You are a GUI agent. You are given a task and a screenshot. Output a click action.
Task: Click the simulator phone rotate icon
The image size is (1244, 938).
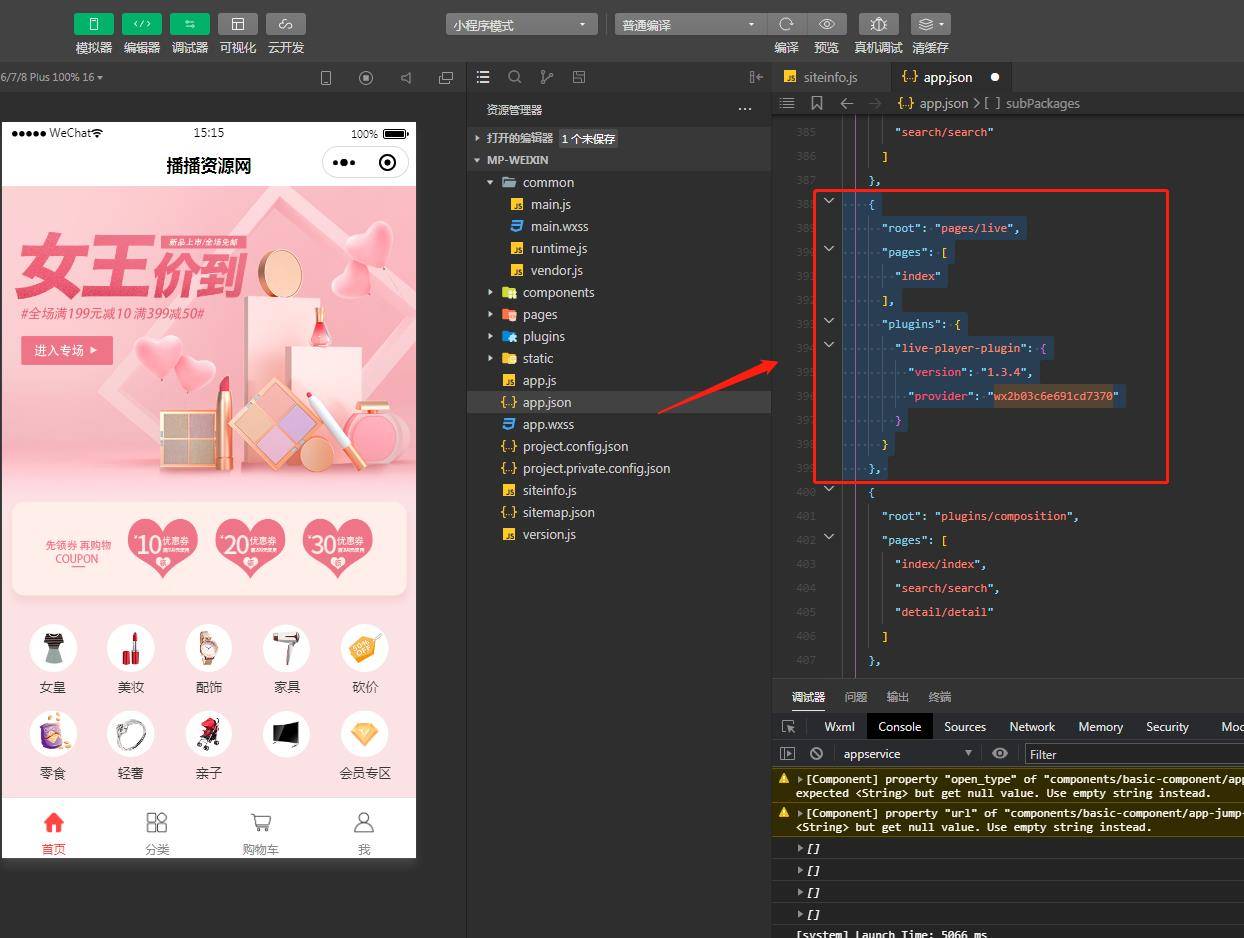tap(326, 78)
